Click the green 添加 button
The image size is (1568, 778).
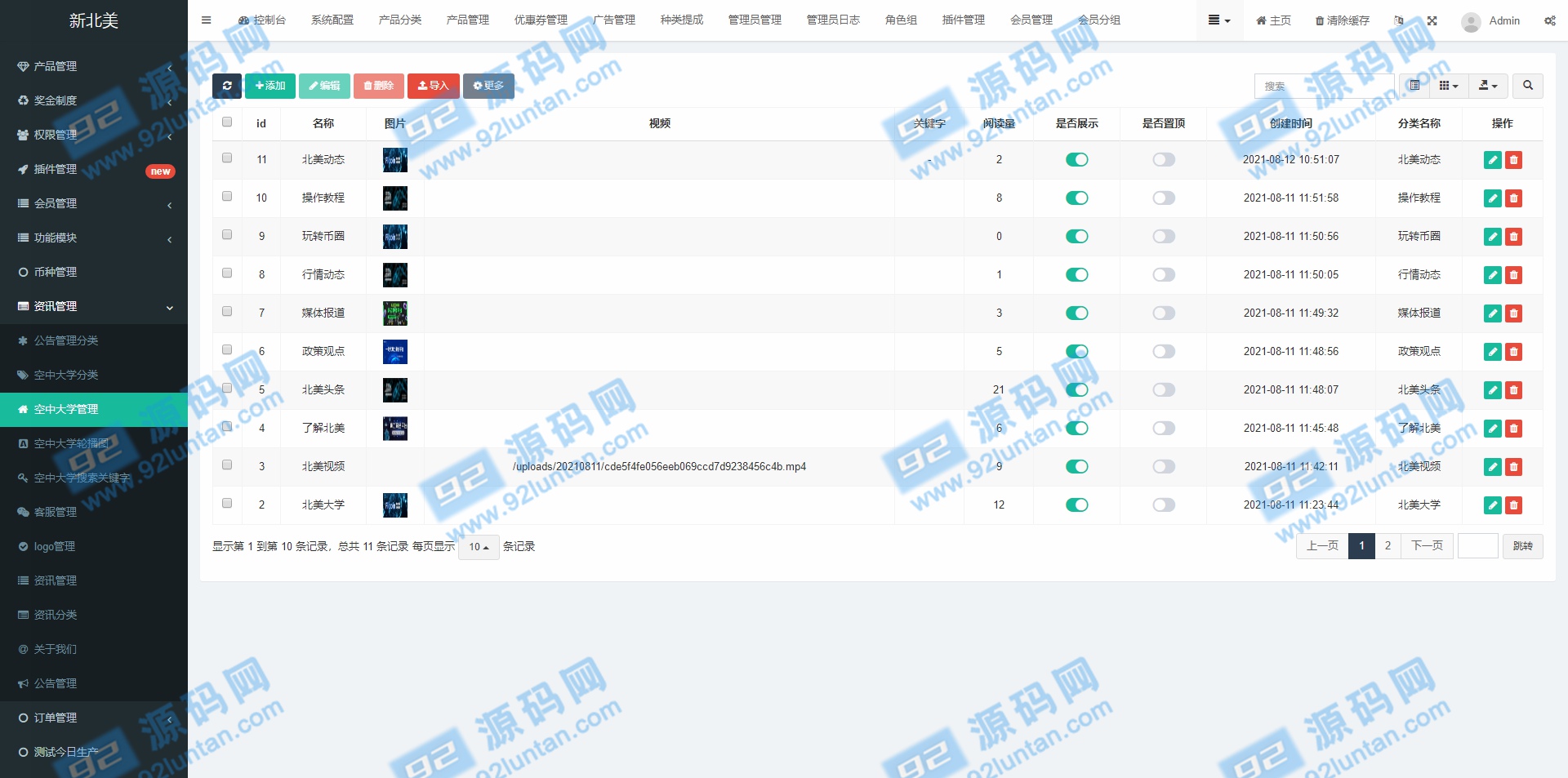click(270, 86)
